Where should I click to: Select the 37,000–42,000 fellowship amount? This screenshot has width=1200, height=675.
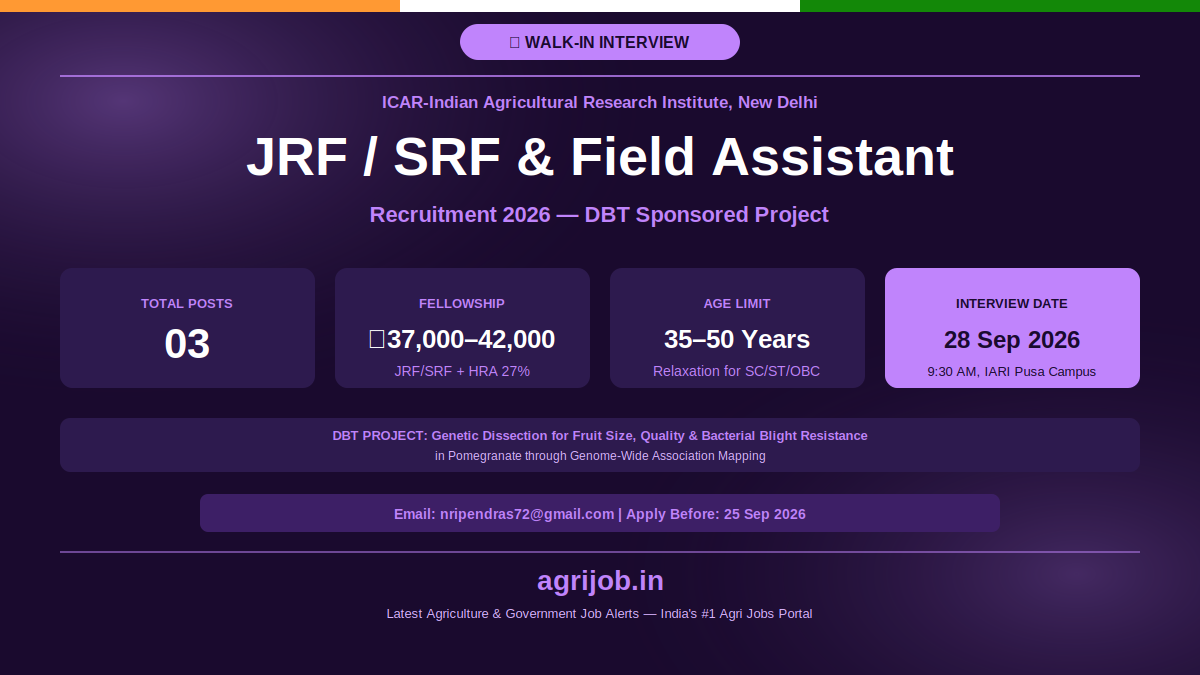click(462, 339)
